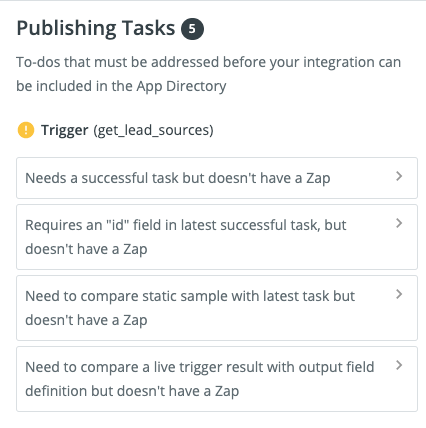Click 'output field' text in last task
Screen dimensions: 426x428
tap(336, 367)
